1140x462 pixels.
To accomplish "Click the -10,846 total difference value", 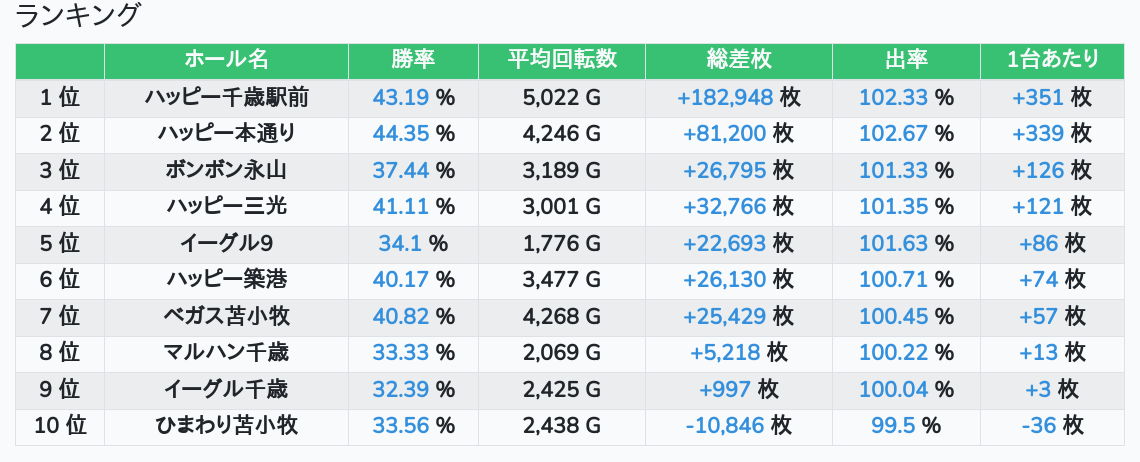I will [x=725, y=426].
